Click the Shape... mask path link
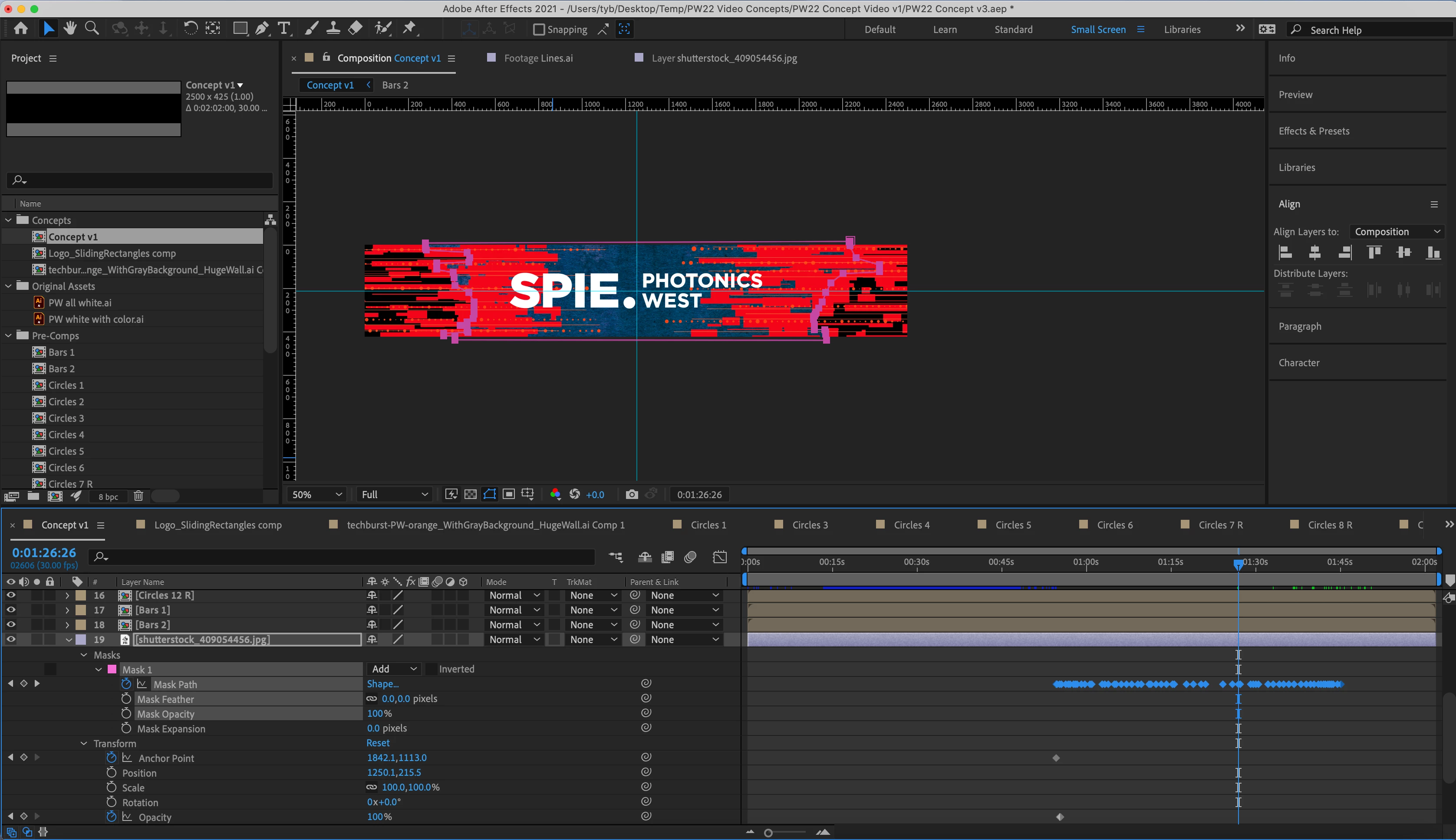Screen dimensions: 1456x840 (382, 684)
